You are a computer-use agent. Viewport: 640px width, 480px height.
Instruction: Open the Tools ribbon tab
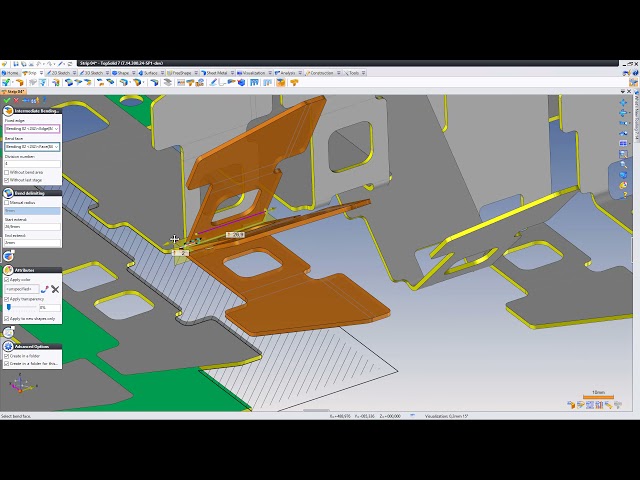tap(353, 73)
